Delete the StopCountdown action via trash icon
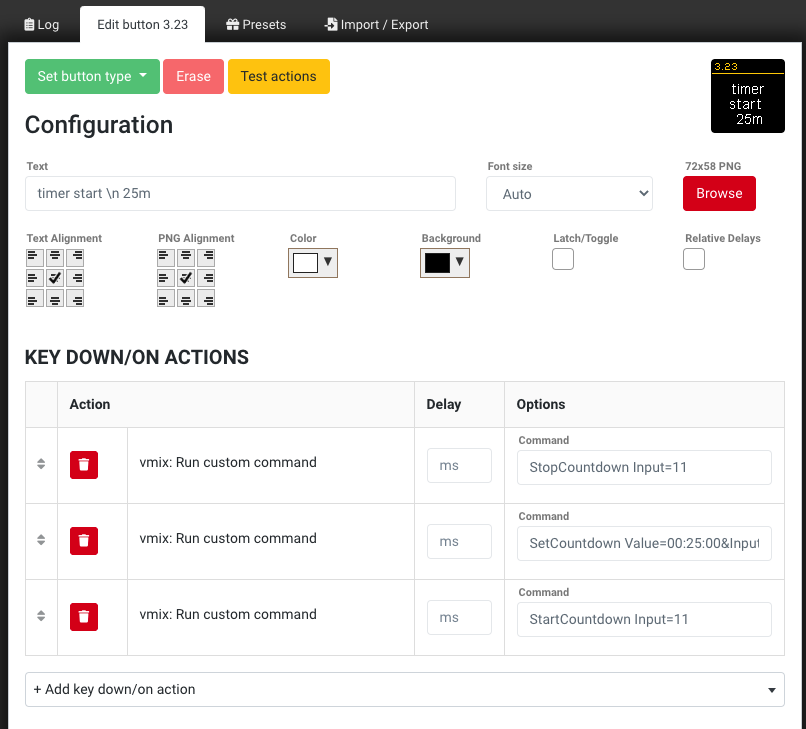The height and width of the screenshot is (729, 806). tap(84, 465)
